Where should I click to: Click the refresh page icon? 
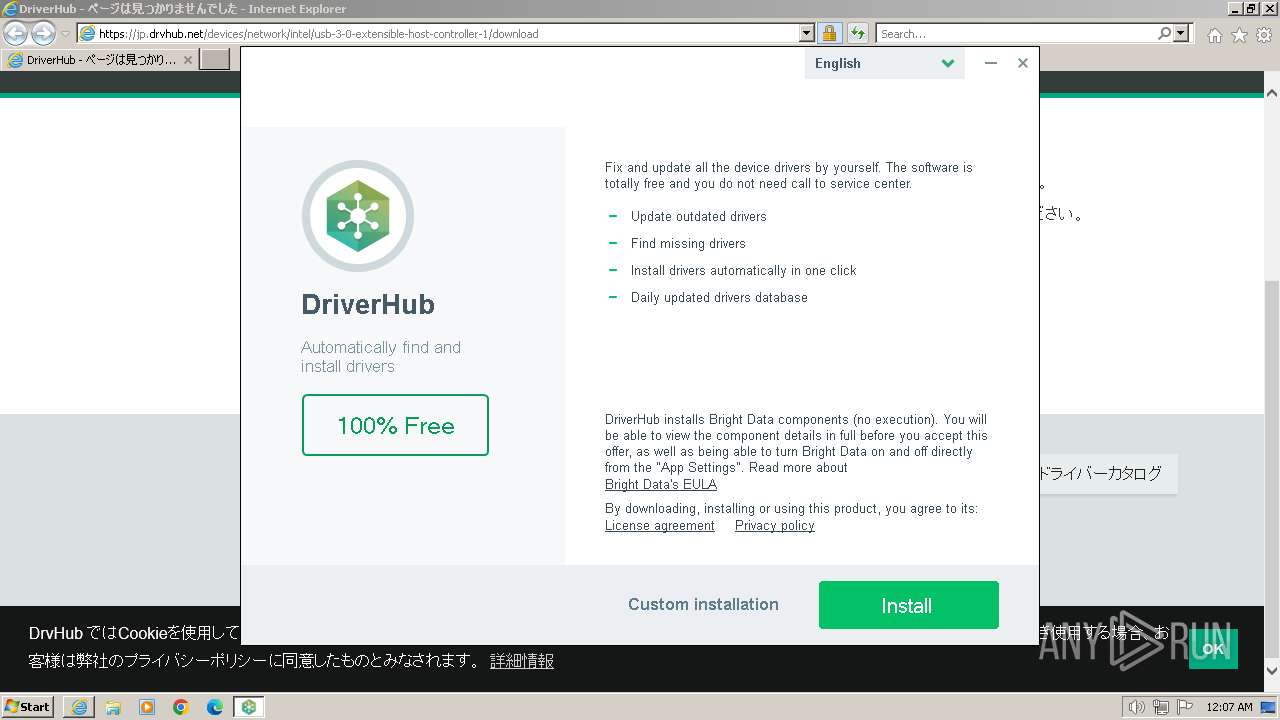(x=857, y=33)
